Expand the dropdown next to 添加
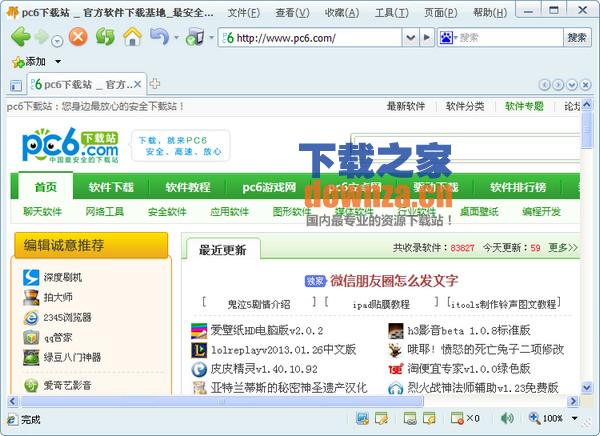600x436 pixels. tap(58, 62)
